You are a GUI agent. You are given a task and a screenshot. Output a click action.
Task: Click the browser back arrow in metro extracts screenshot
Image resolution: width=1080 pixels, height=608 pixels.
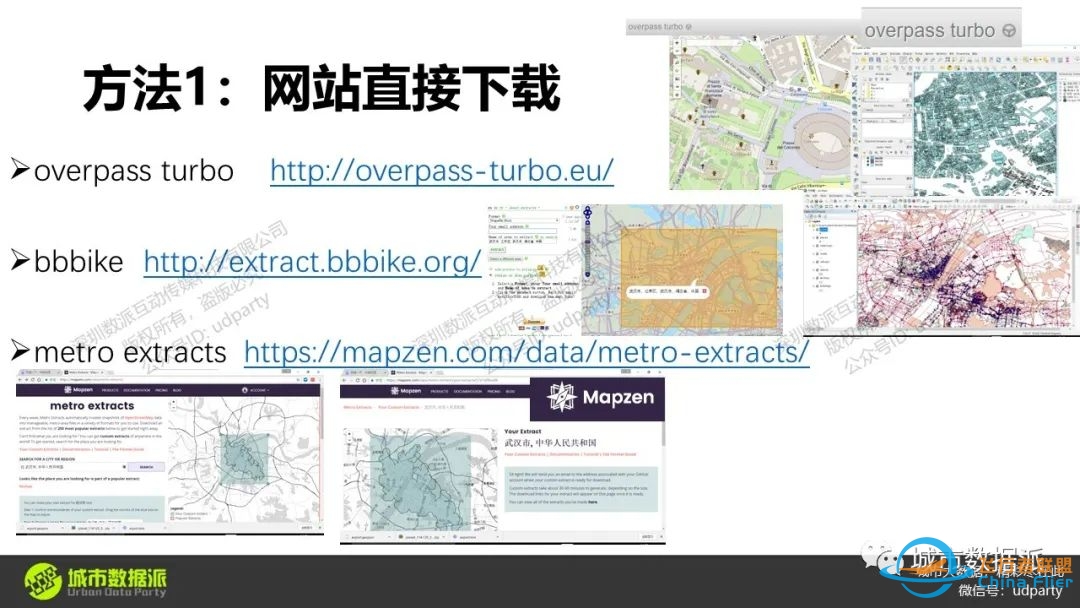20,379
